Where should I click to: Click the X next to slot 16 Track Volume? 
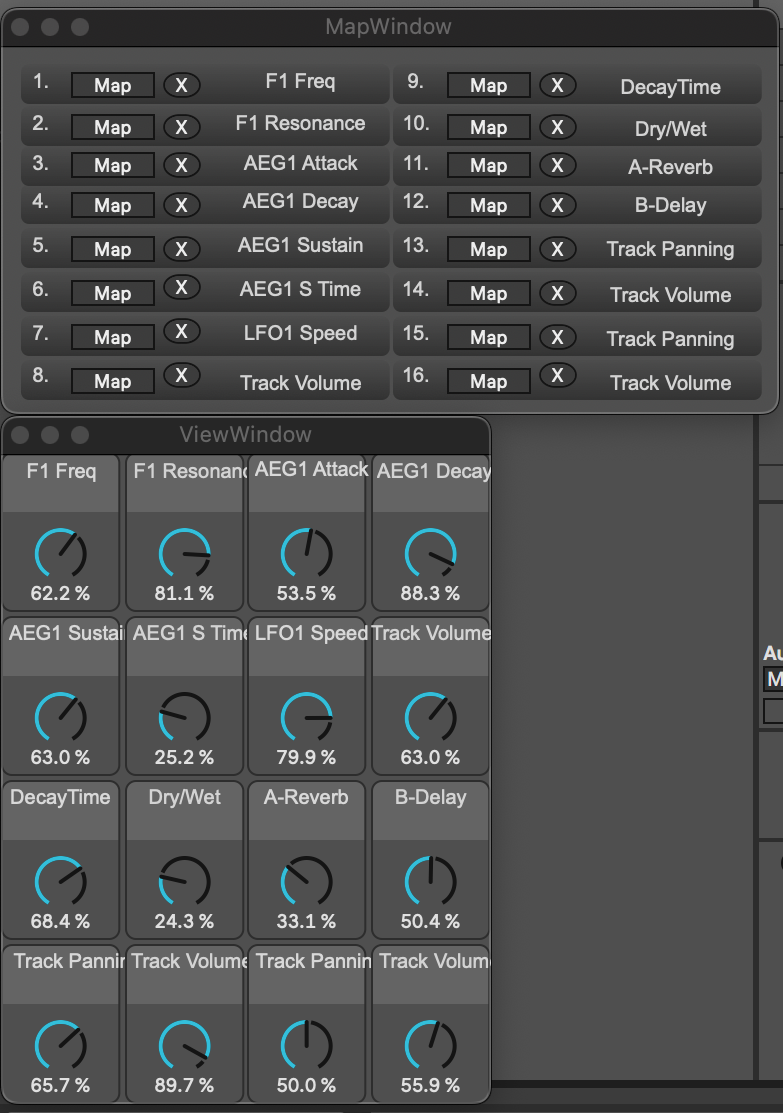(557, 376)
